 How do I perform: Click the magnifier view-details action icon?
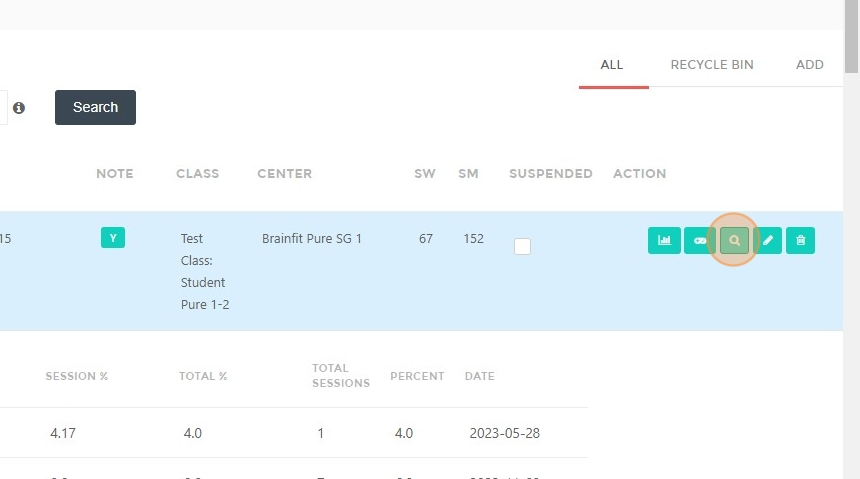(734, 240)
